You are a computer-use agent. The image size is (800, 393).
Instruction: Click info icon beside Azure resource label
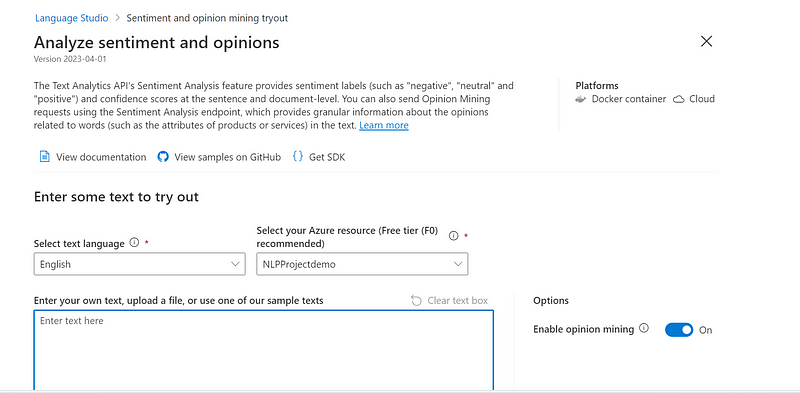(x=454, y=236)
